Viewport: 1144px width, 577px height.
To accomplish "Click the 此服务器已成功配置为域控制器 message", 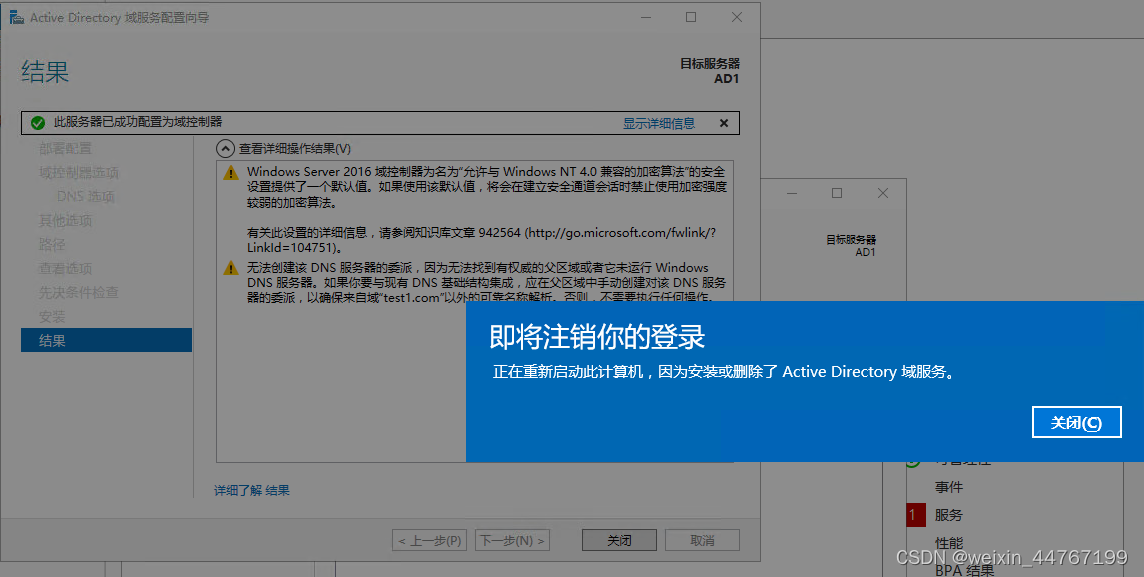I will click(x=138, y=123).
